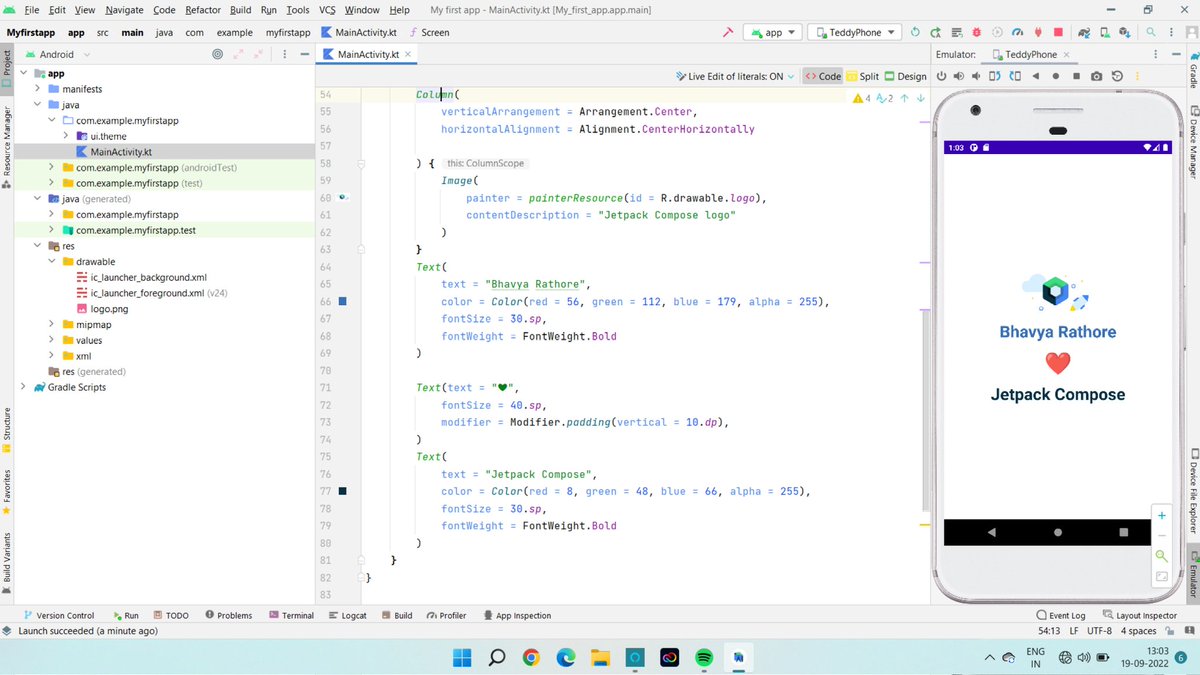Image resolution: width=1200 pixels, height=675 pixels.
Task: Open the Build menu
Action: (x=240, y=9)
